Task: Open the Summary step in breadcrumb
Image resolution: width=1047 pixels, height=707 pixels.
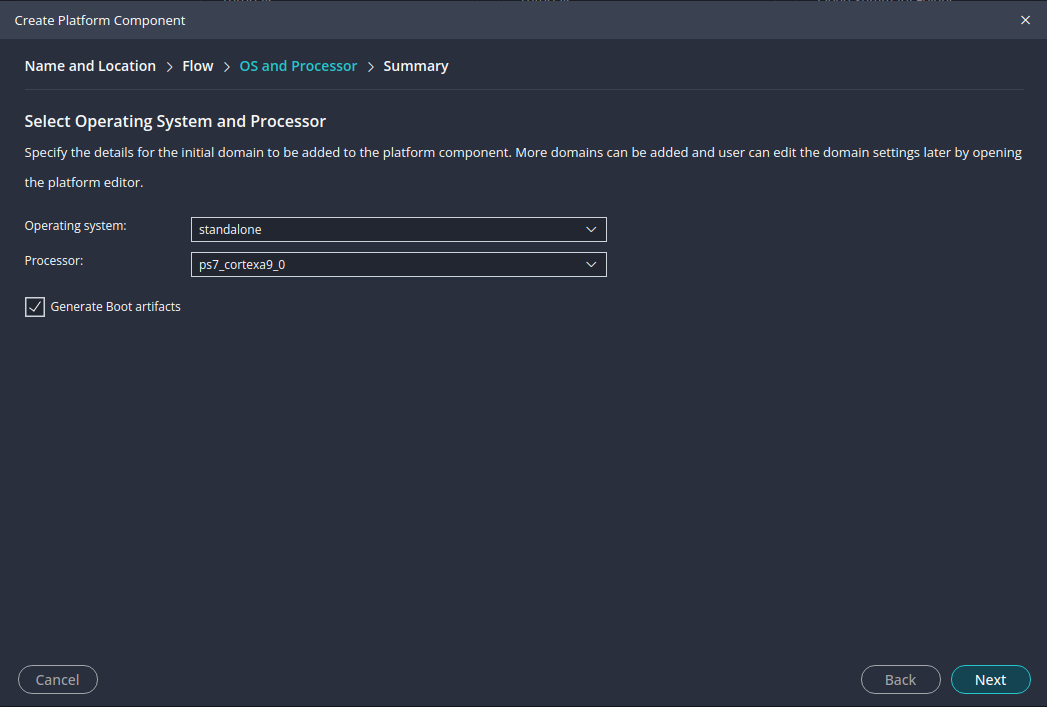Action: 416,66
